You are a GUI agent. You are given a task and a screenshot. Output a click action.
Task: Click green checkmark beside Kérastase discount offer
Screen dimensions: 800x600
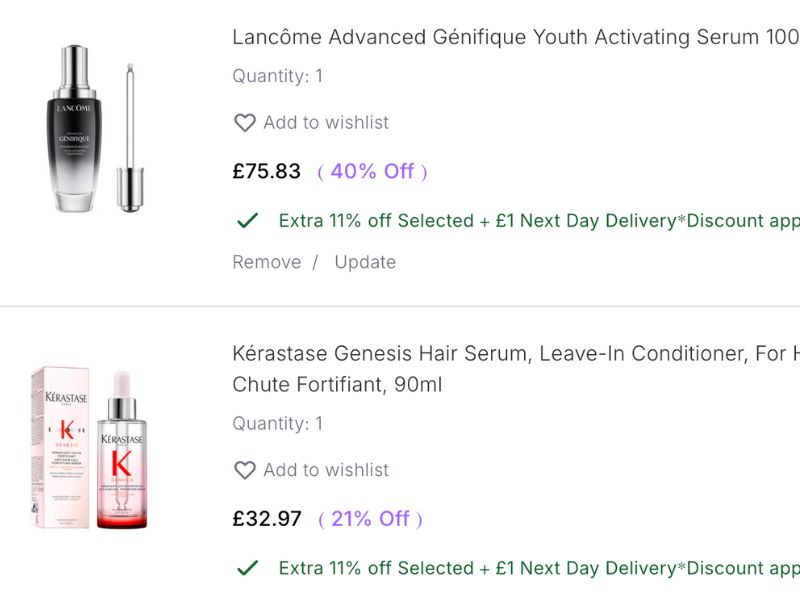(247, 568)
